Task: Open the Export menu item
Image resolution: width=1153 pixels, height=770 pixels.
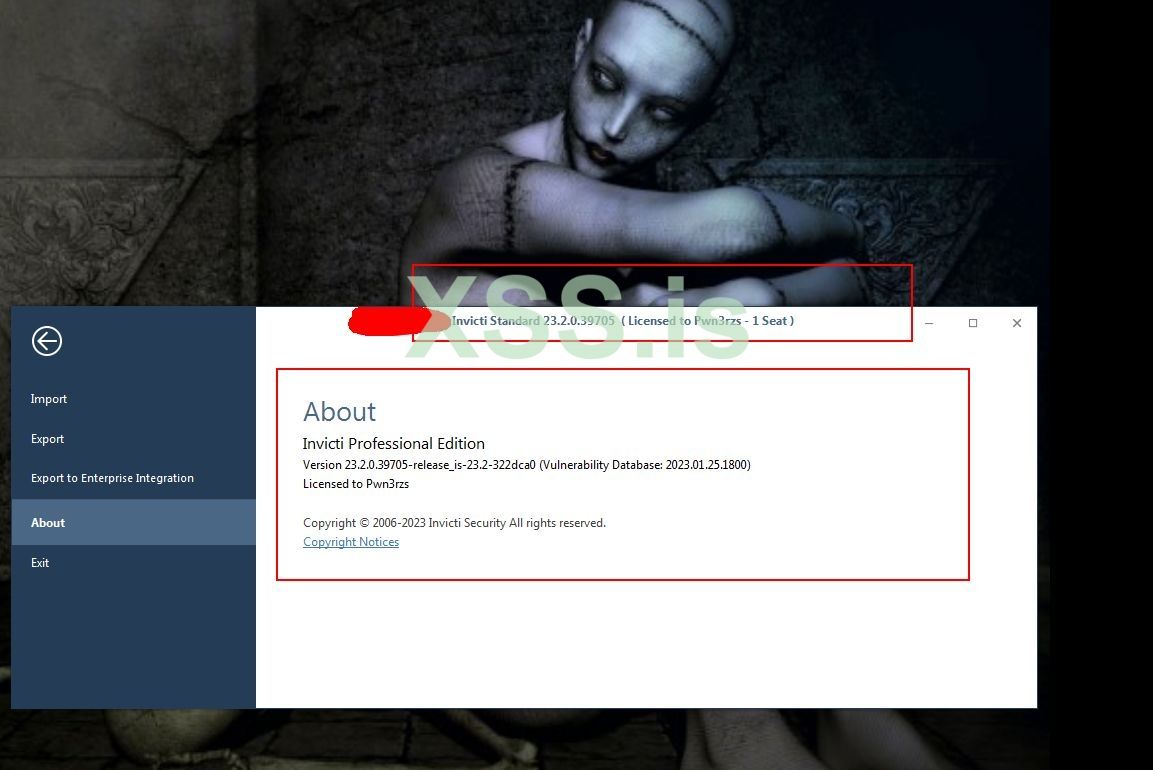Action: click(x=133, y=438)
